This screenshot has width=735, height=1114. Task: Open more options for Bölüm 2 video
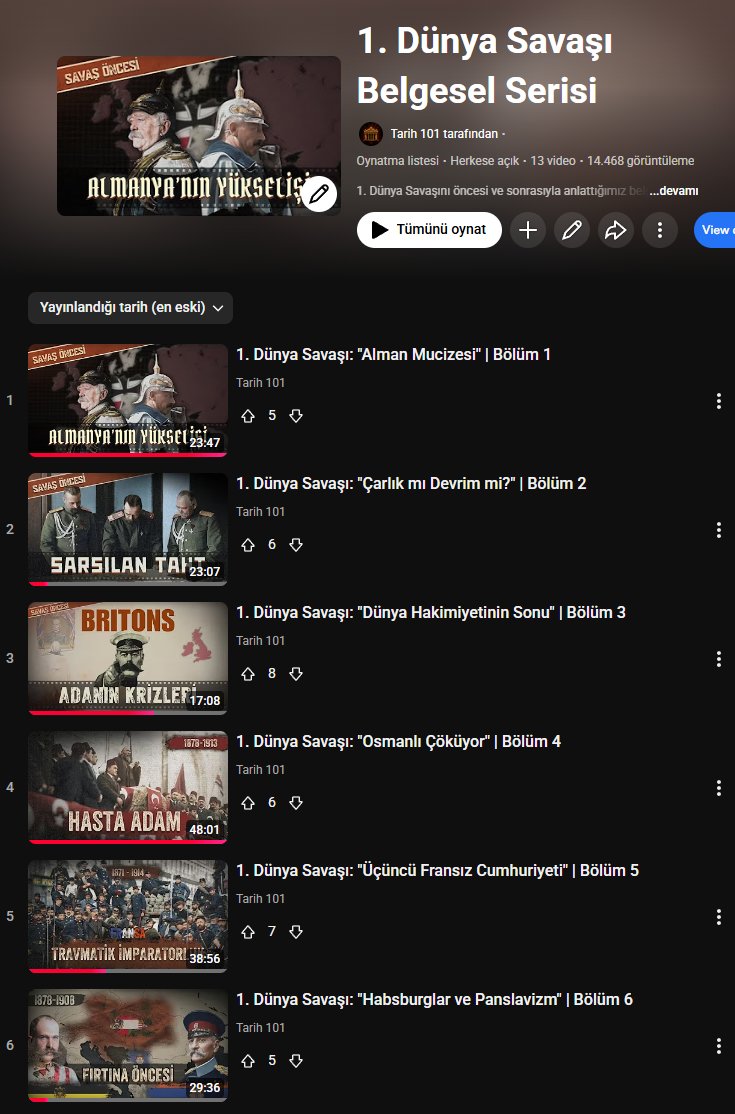click(x=719, y=529)
